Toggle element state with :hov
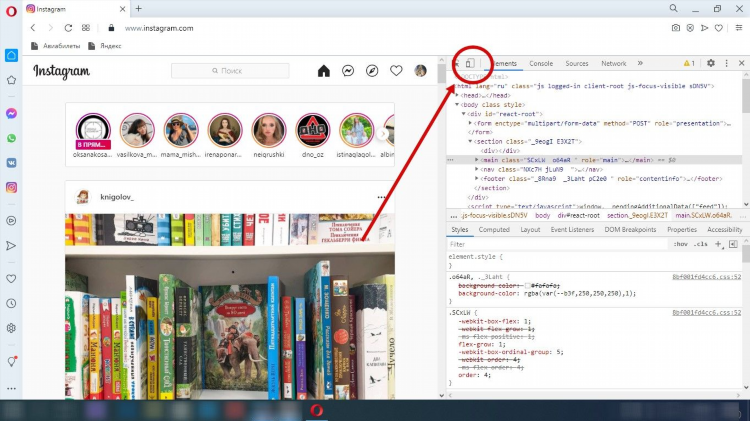Screen dimensions: 750x421 (681, 244)
